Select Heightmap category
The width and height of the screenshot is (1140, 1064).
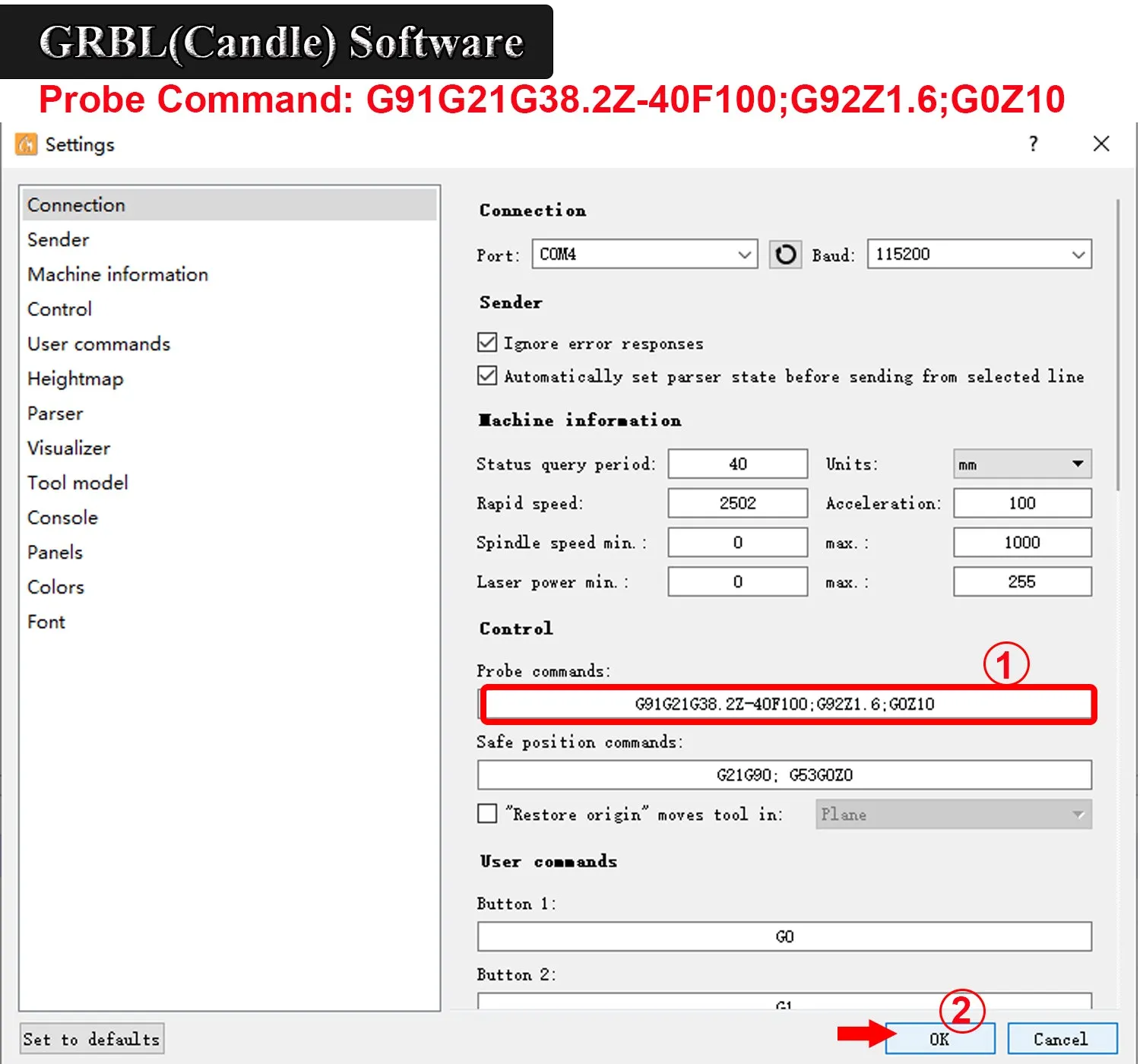tap(228, 378)
